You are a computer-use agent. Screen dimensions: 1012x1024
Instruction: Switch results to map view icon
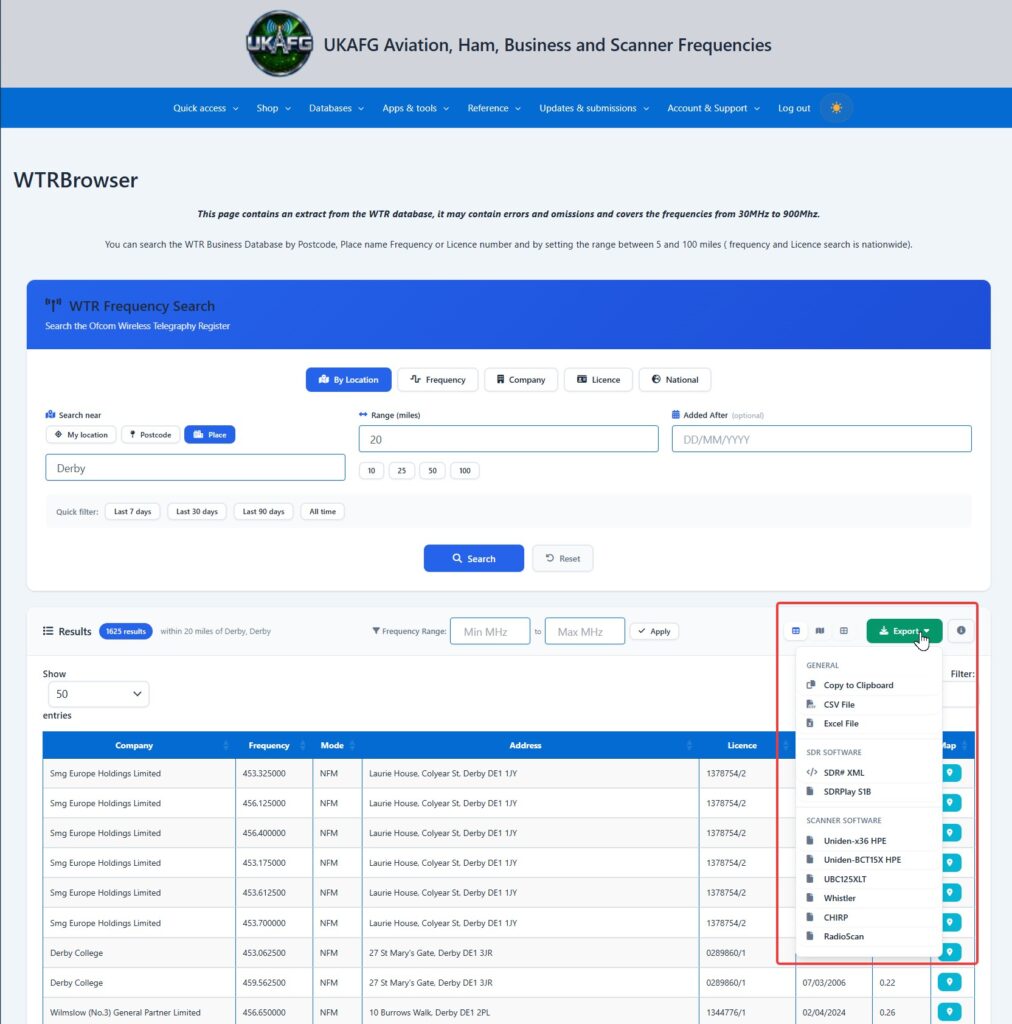(x=819, y=631)
